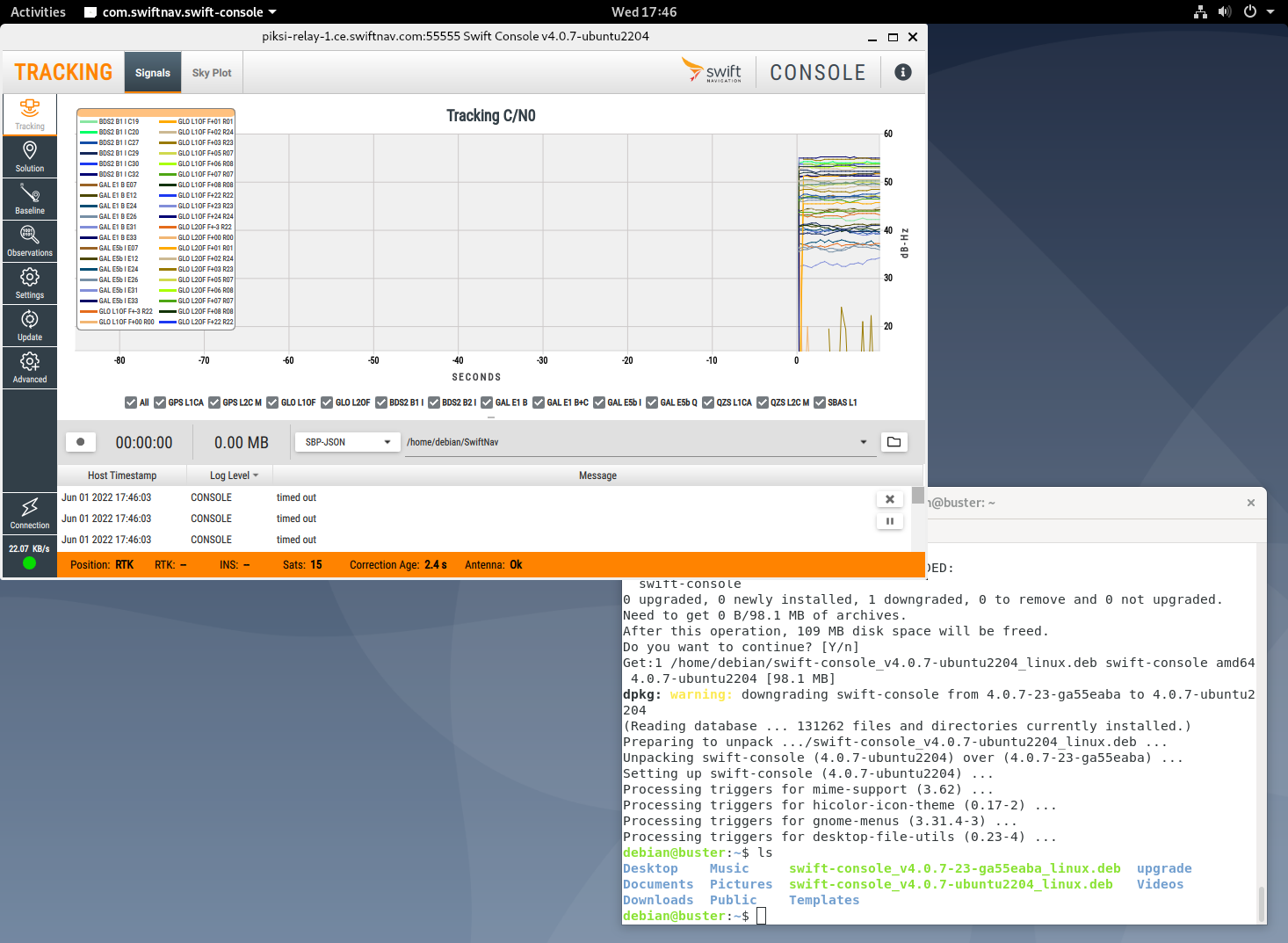This screenshot has height=943, width=1288.
Task: Toggle the BDS2 B2 I checkbox
Action: 434,403
